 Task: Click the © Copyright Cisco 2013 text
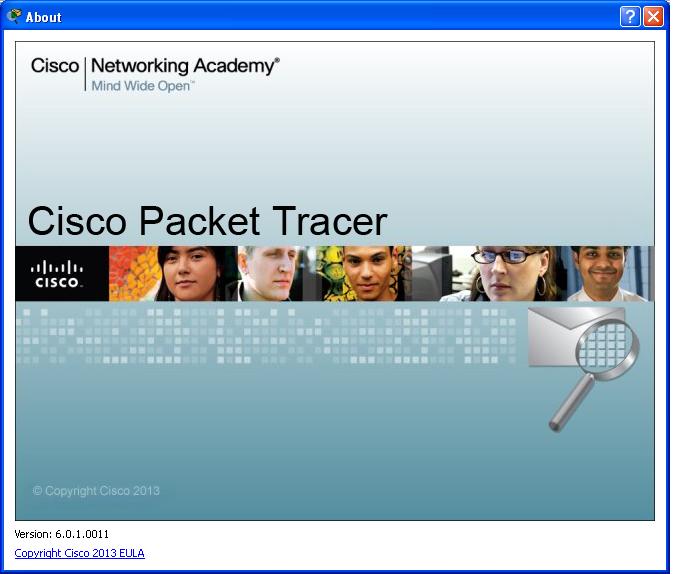coord(96,491)
